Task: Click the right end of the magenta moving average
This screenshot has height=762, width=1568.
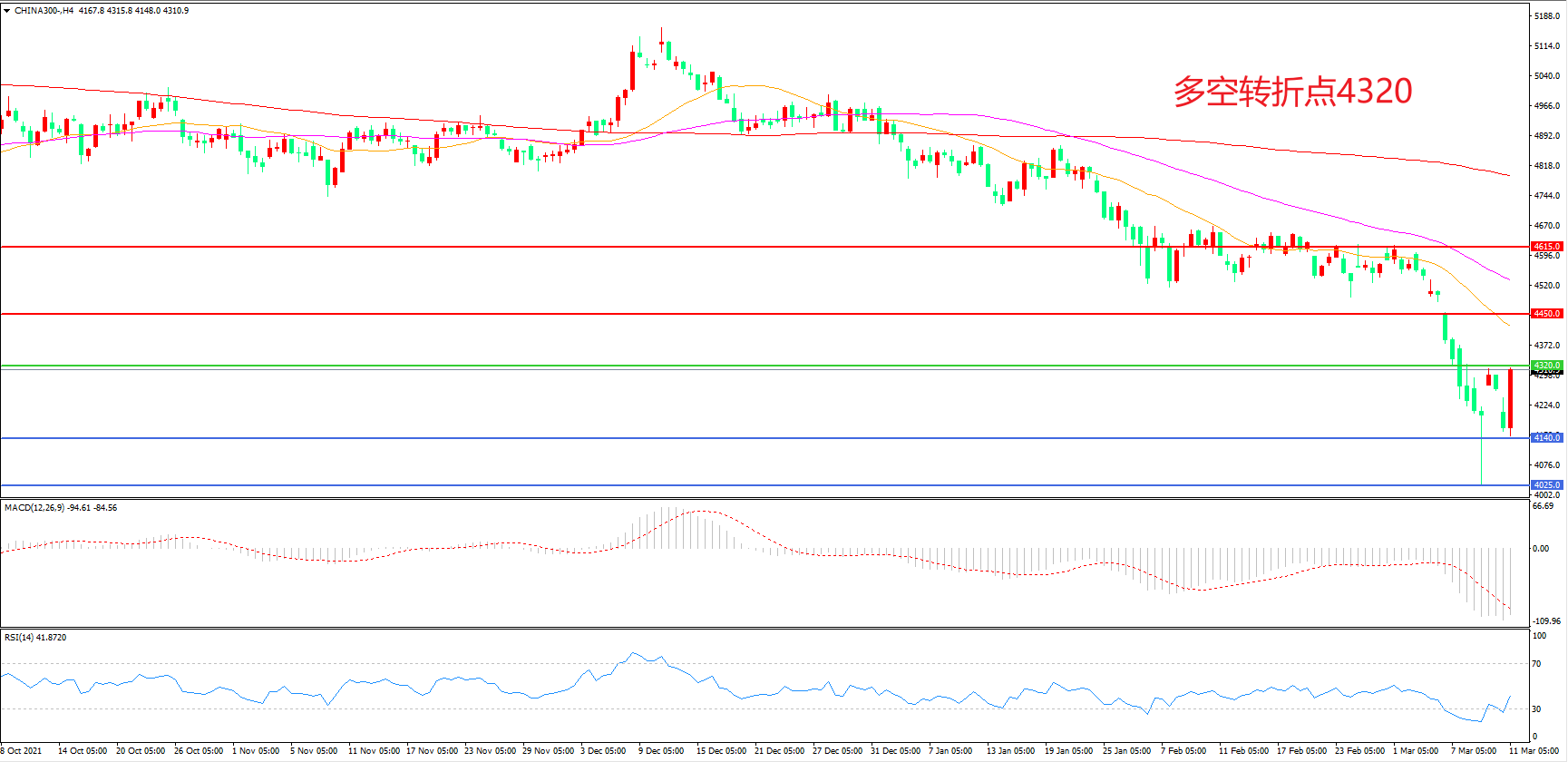Action: coord(1508,279)
